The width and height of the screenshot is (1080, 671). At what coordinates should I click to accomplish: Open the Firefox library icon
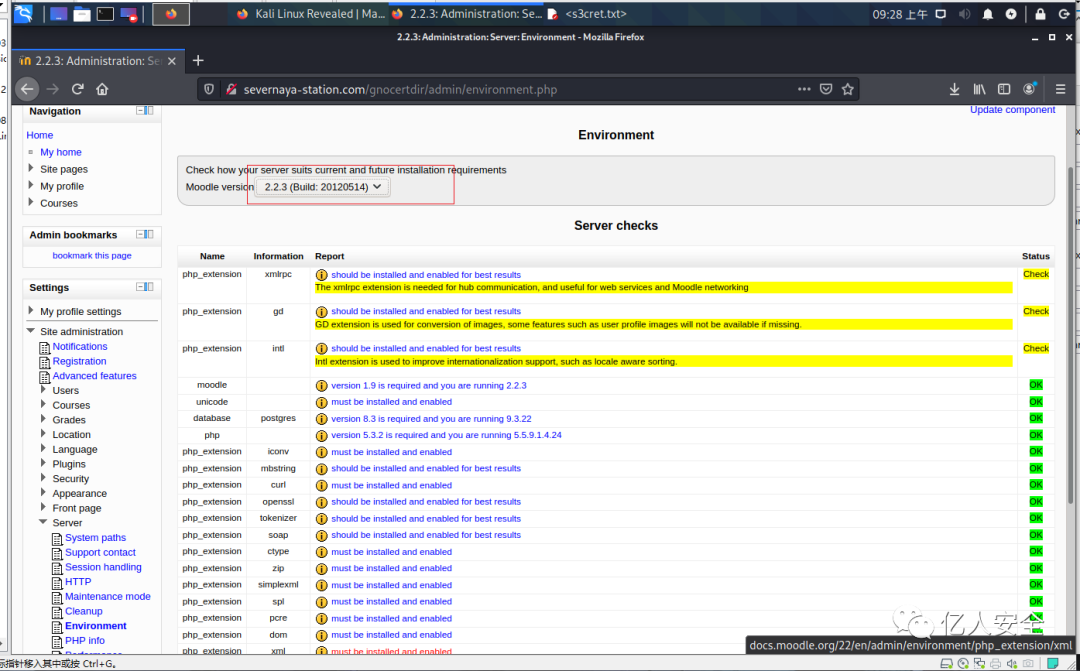point(979,89)
